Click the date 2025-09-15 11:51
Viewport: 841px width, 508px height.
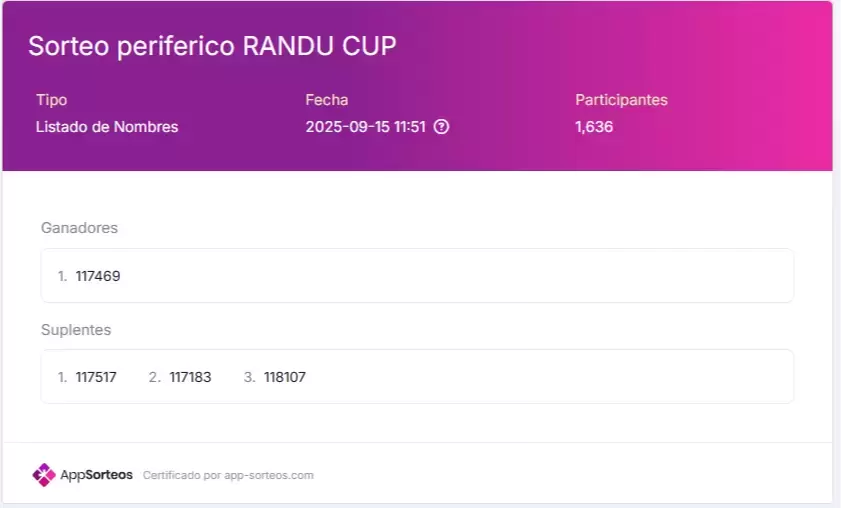[x=366, y=127]
